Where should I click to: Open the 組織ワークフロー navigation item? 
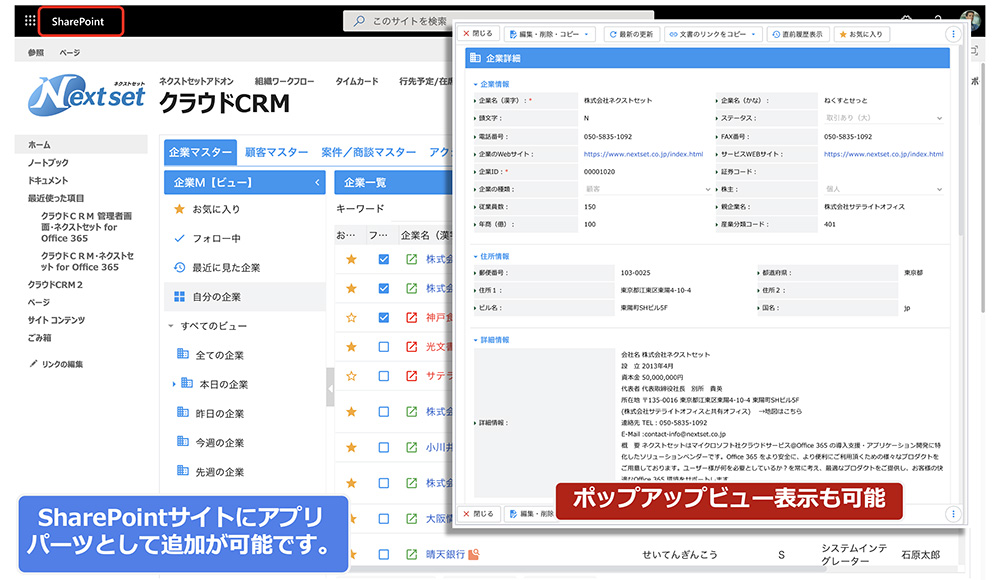point(284,81)
